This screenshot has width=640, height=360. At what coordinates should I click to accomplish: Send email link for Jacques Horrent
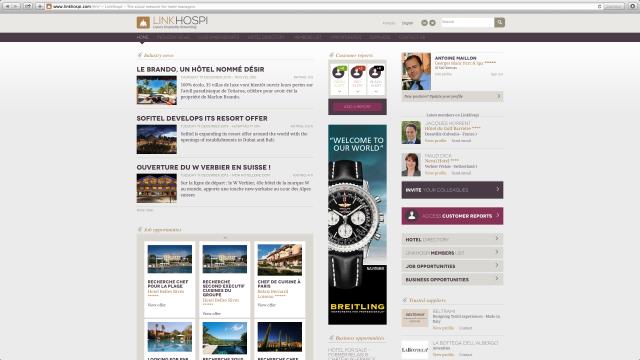click(461, 140)
